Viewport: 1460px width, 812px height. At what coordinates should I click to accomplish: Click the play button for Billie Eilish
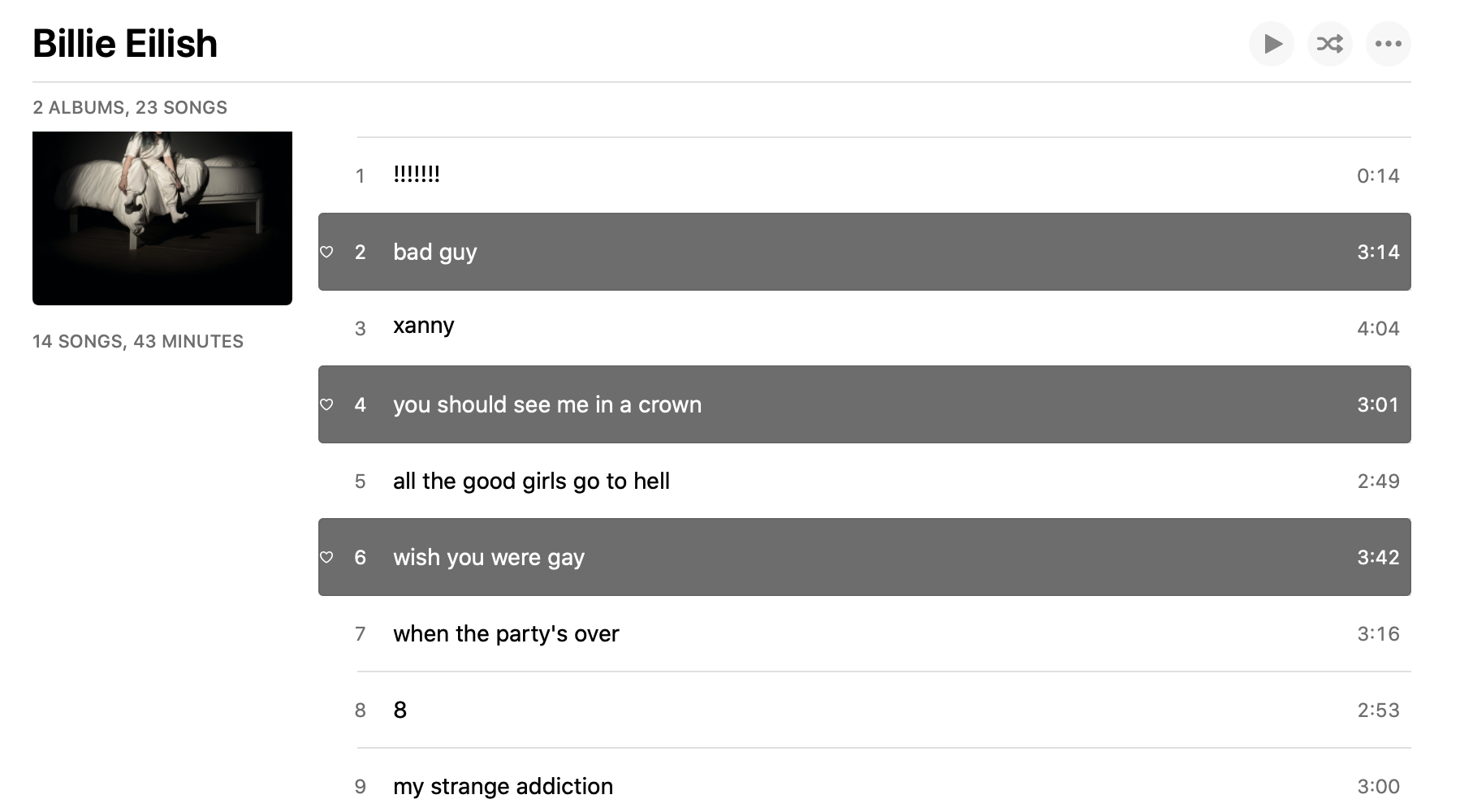[x=1272, y=44]
